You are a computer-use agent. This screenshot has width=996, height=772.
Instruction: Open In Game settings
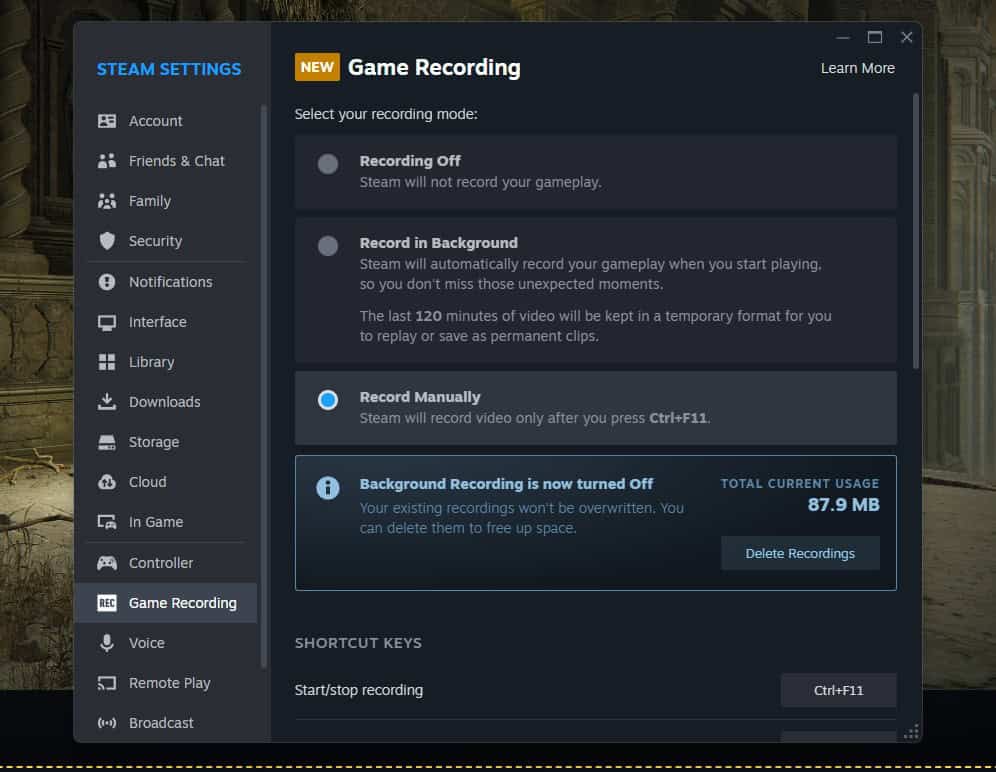point(166,522)
